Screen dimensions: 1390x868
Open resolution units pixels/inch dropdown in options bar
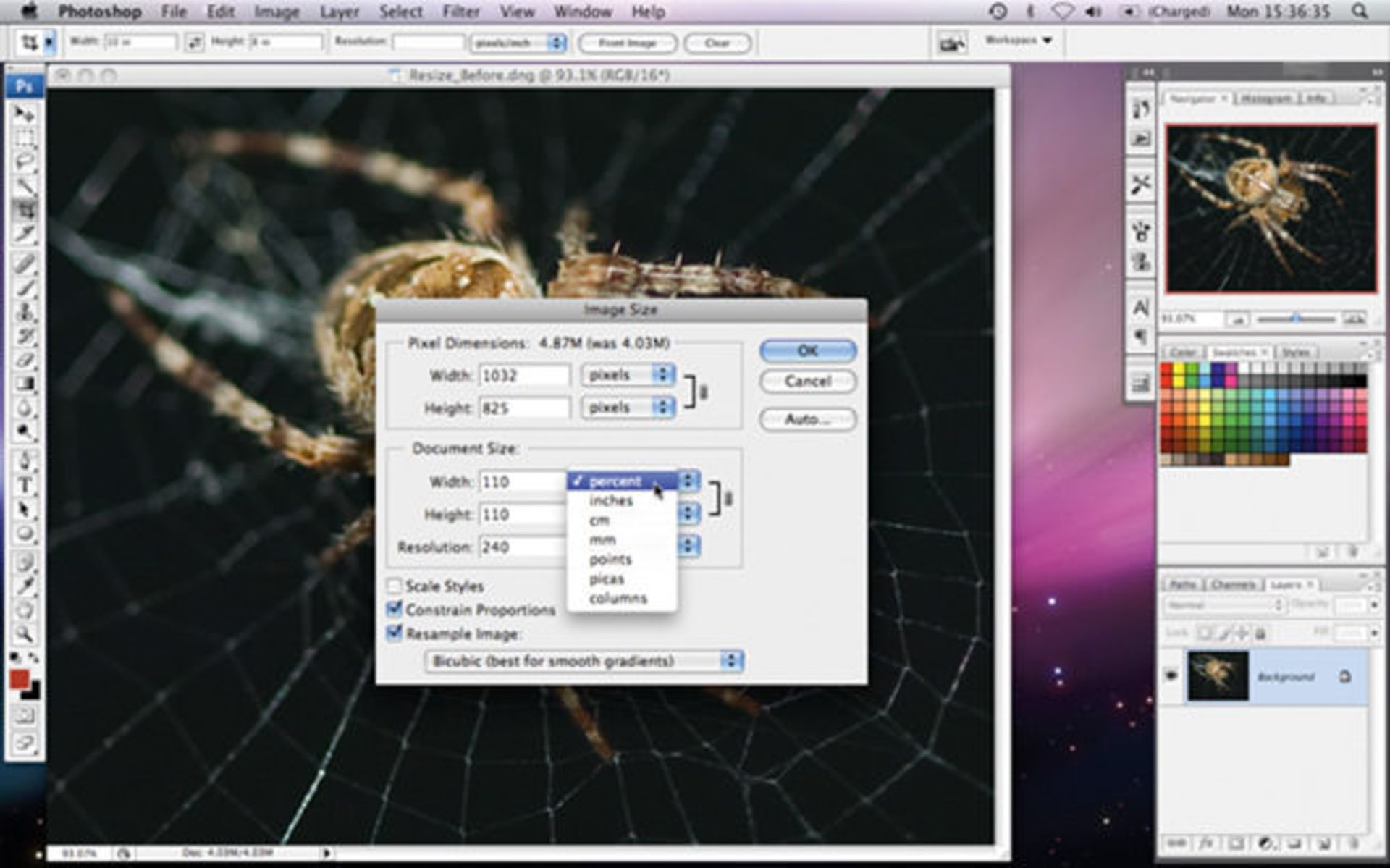pyautogui.click(x=518, y=43)
